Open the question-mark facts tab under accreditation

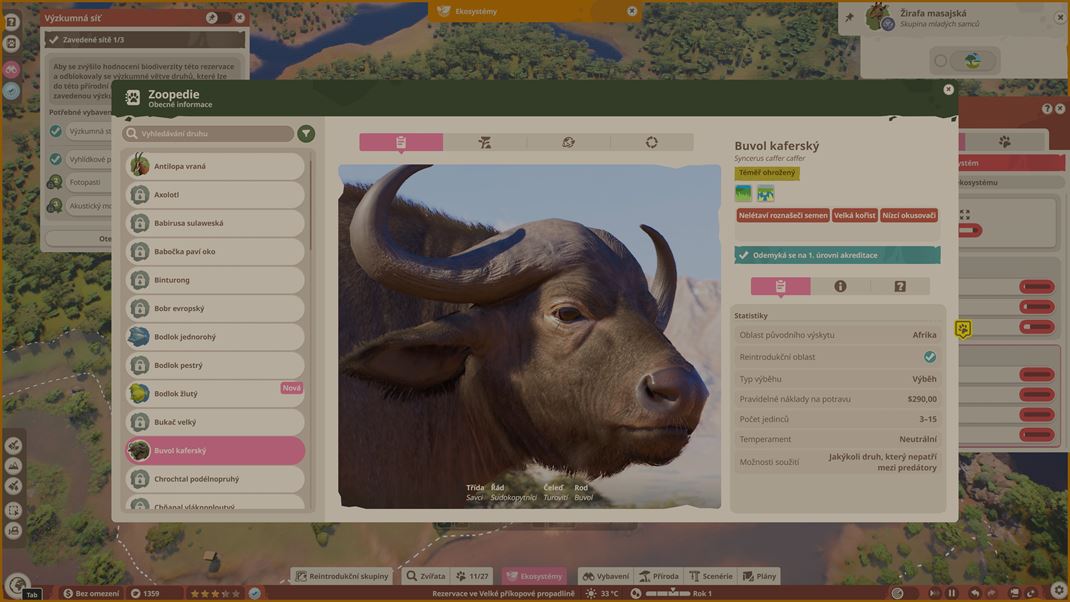(x=900, y=287)
